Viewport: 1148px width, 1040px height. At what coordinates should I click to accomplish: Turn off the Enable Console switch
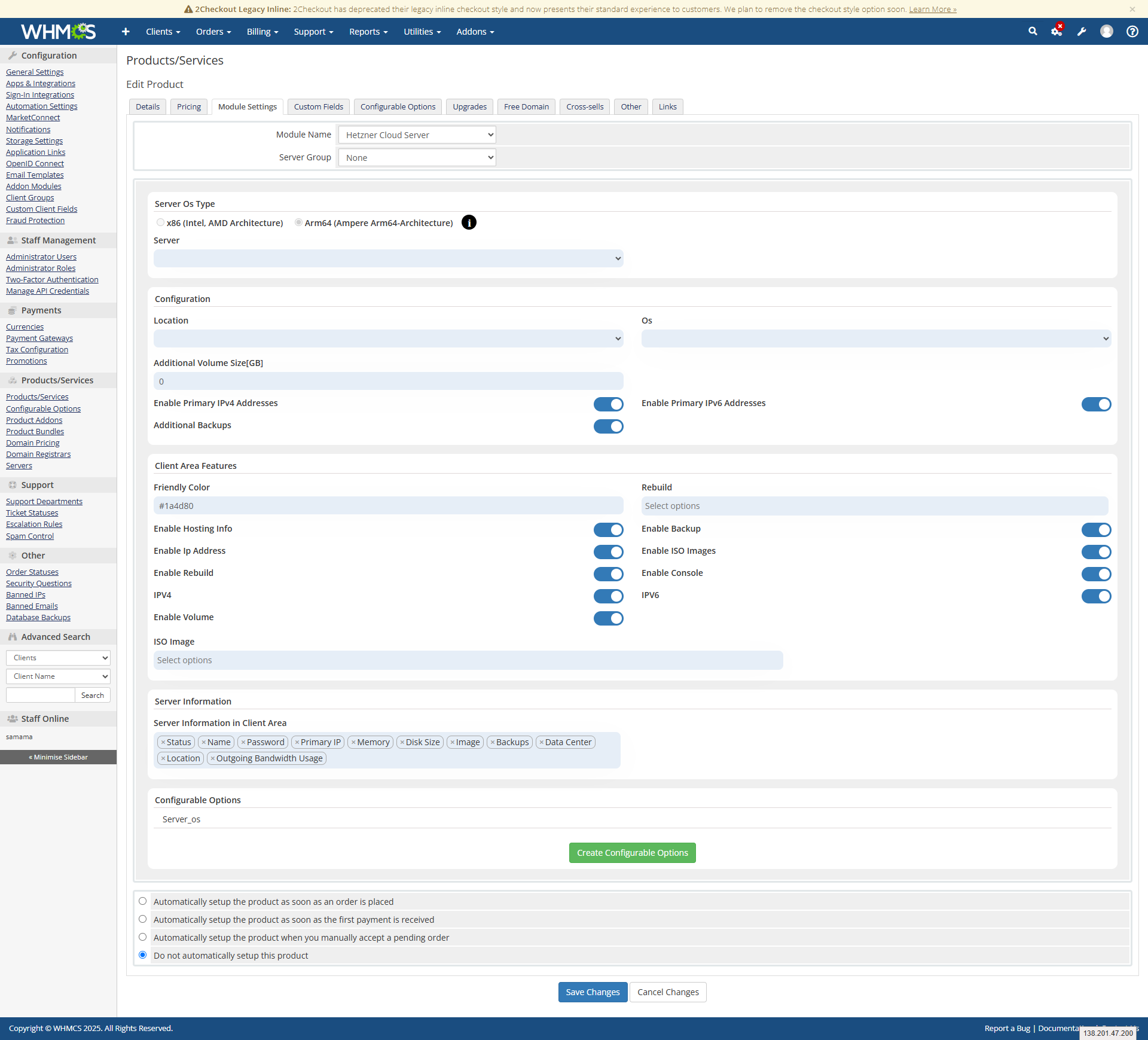tap(1096, 574)
